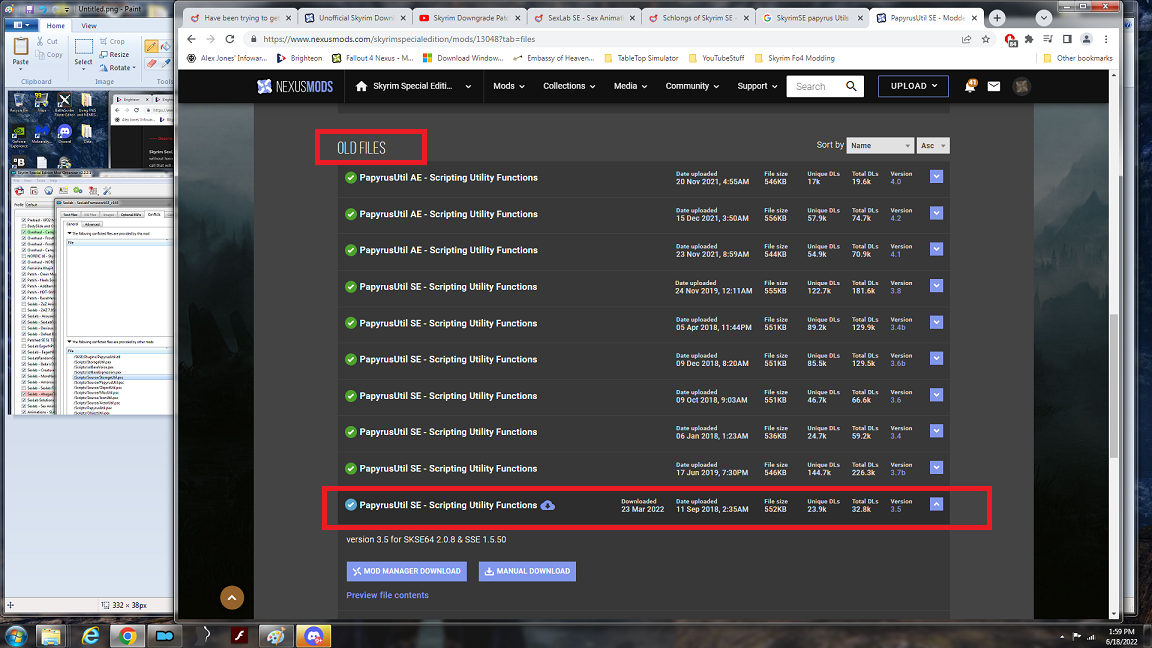Open Discord from the taskbar

(314, 636)
